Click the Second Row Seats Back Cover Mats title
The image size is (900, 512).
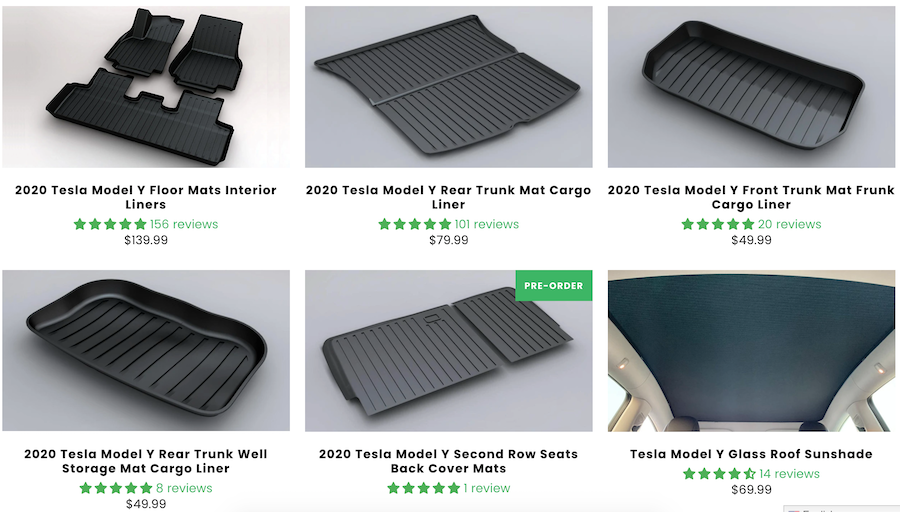[448, 461]
